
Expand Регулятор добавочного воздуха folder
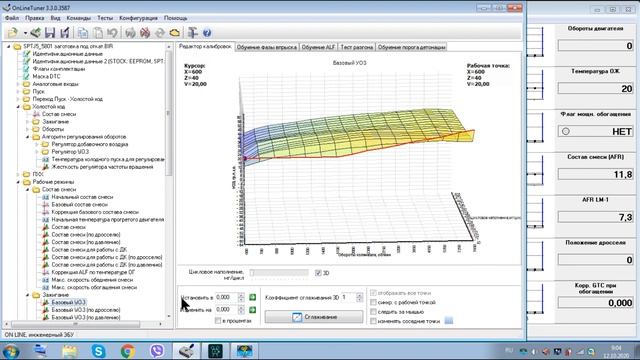click(x=37, y=144)
